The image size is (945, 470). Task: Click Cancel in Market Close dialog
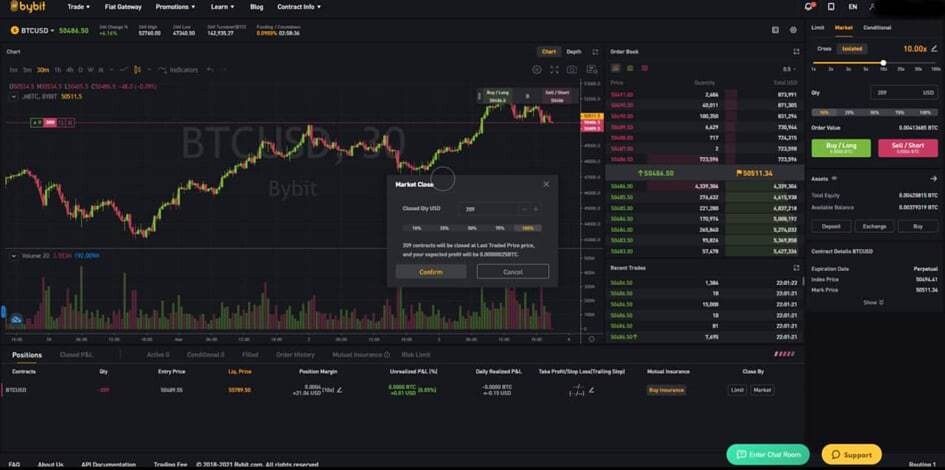coord(513,272)
